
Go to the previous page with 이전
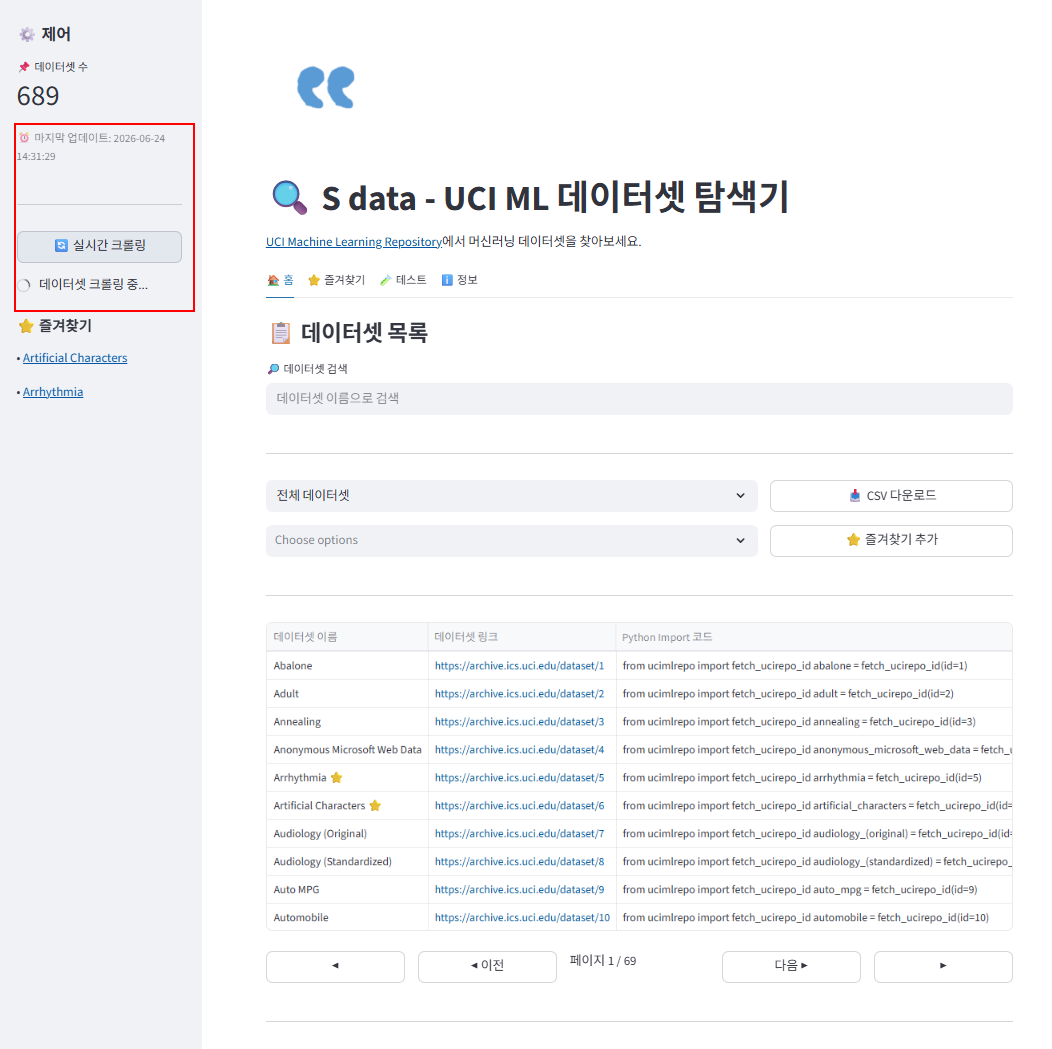[x=487, y=967]
